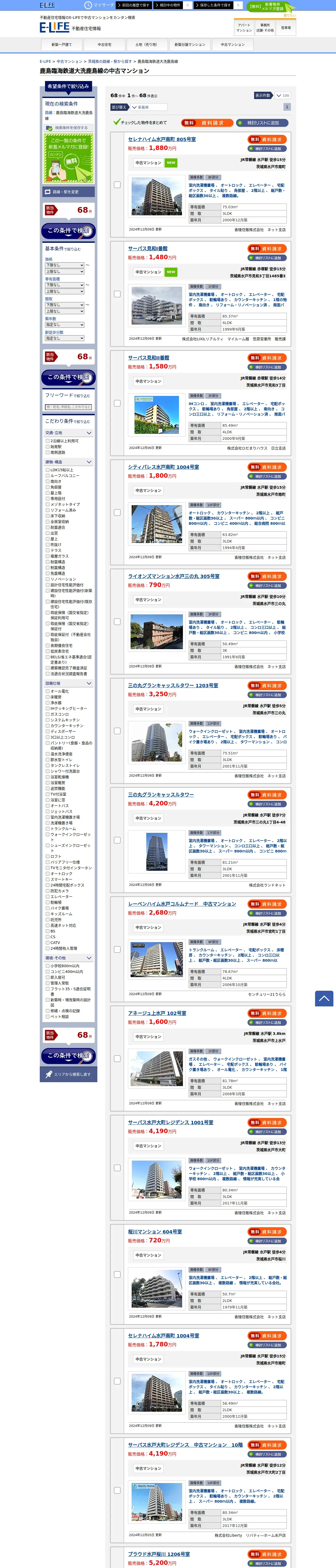Open the 価格 下限なし dropdown
Image resolution: width=336 pixels, height=1568 pixels.
(x=65, y=266)
